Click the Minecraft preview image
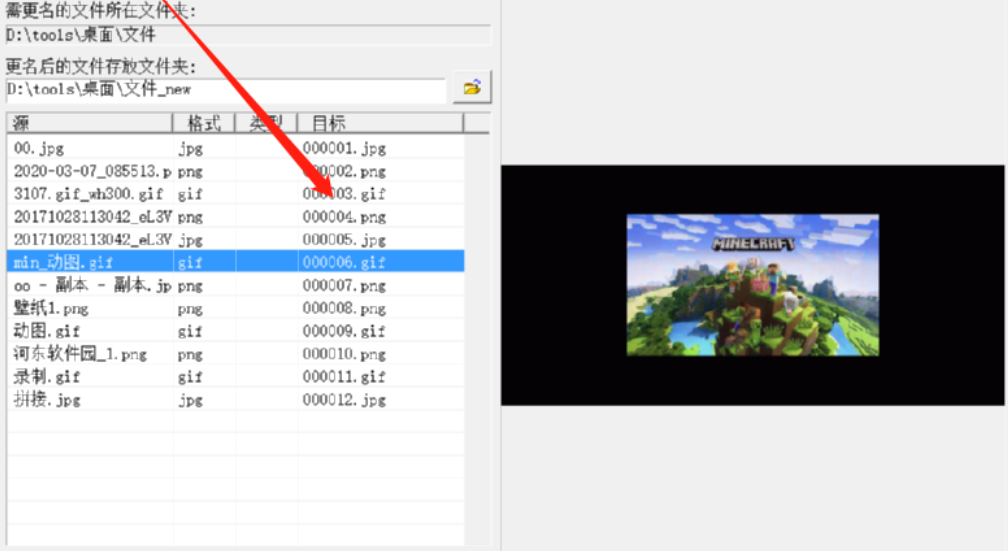The width and height of the screenshot is (1008, 551). click(753, 285)
